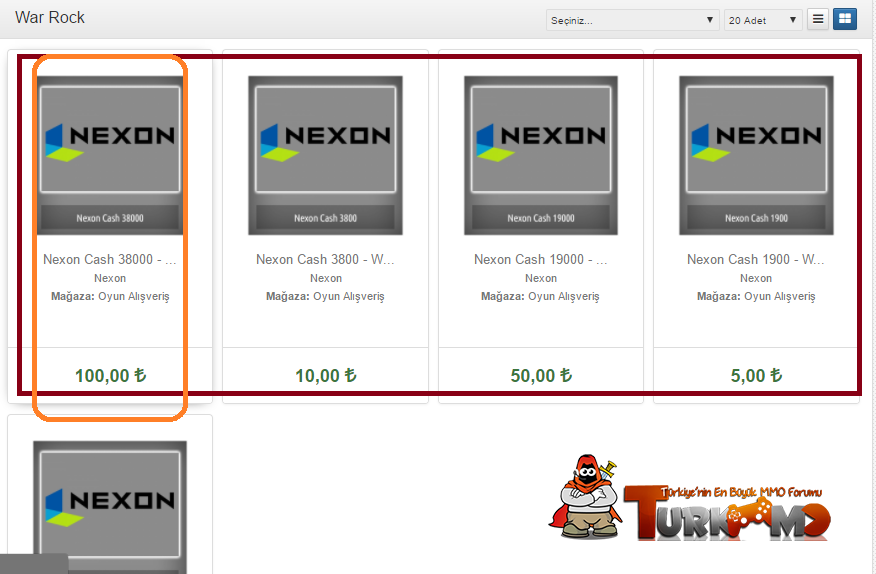This screenshot has width=876, height=574.
Task: Click the 10,00 ₺ price
Action: tap(326, 375)
